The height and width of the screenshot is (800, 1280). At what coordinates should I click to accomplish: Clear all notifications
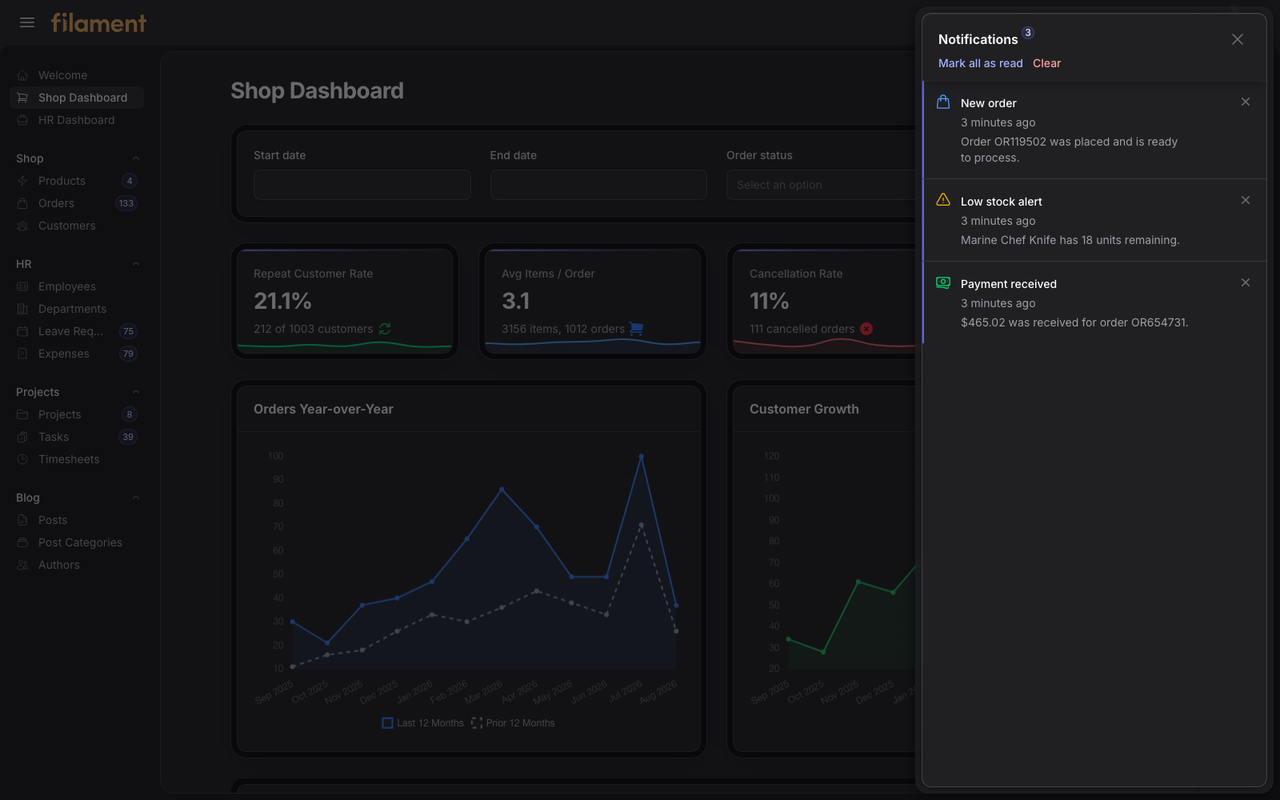(1047, 63)
